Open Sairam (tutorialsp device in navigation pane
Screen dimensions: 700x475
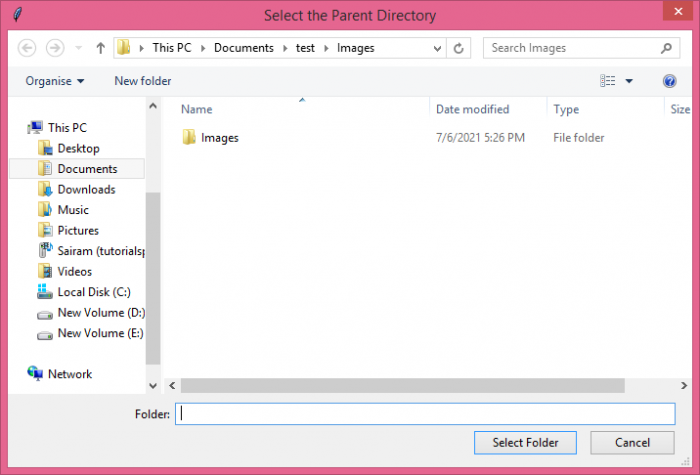coord(101,251)
